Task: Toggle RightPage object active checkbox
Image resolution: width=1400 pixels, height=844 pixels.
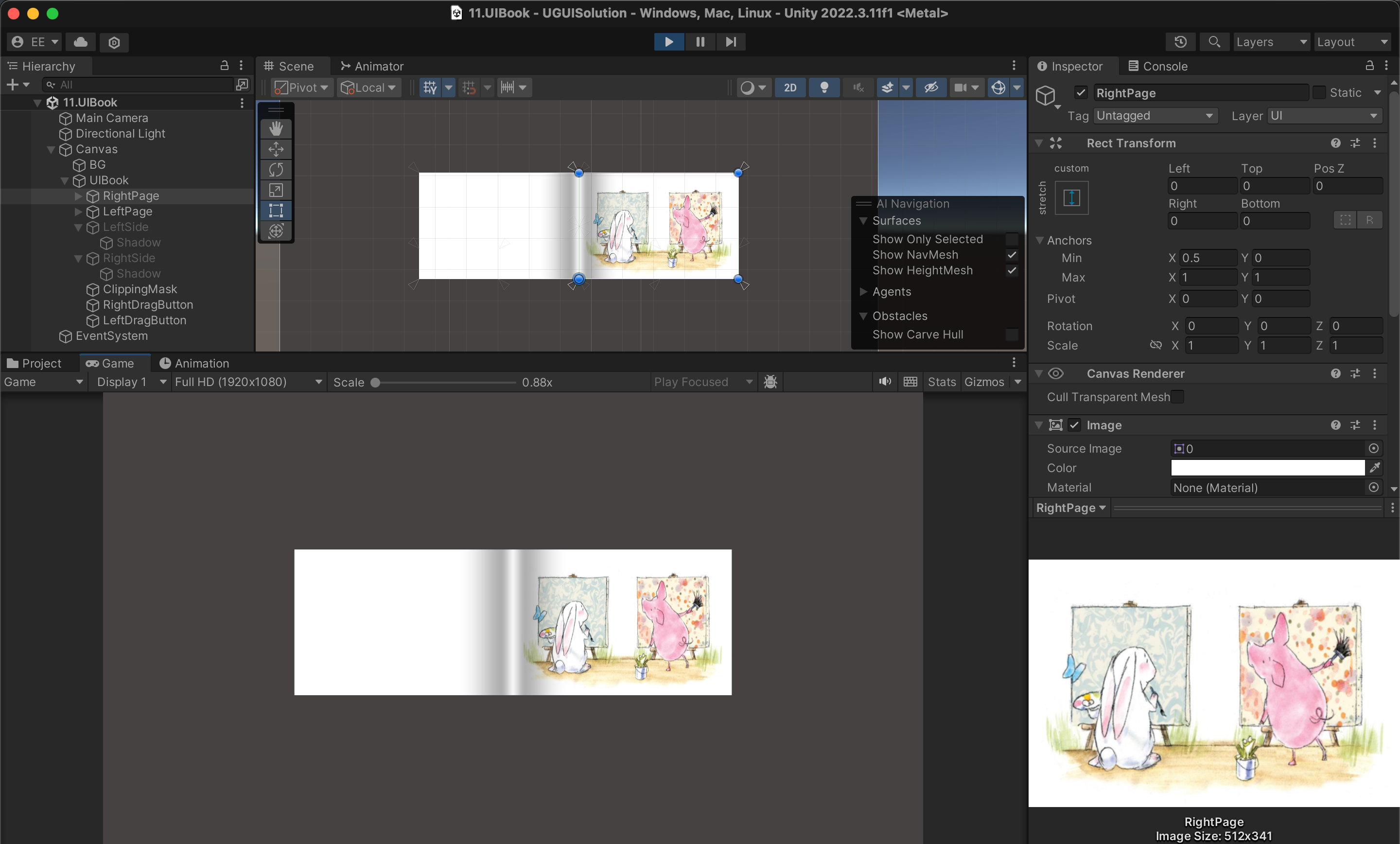Action: (1081, 93)
